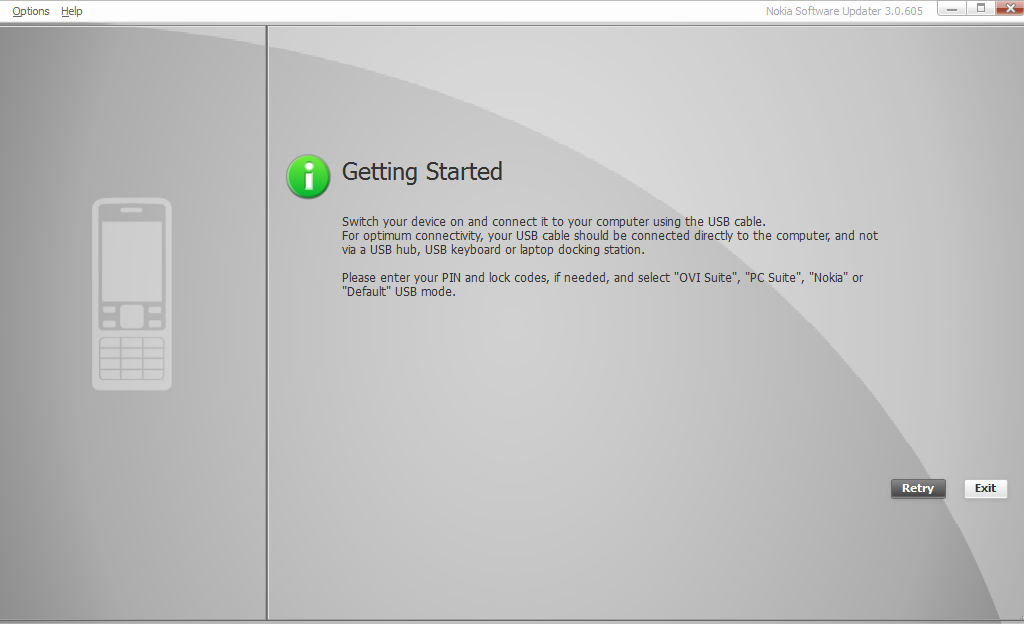Click the line starting "For optimum connectivity"
The height and width of the screenshot is (624, 1024).
[x=610, y=236]
